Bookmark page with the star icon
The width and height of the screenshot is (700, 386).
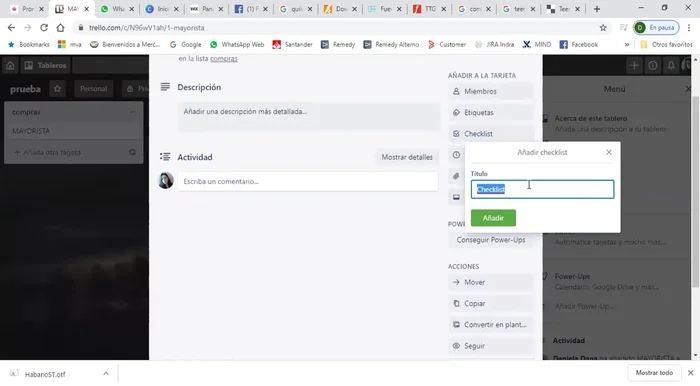603,28
